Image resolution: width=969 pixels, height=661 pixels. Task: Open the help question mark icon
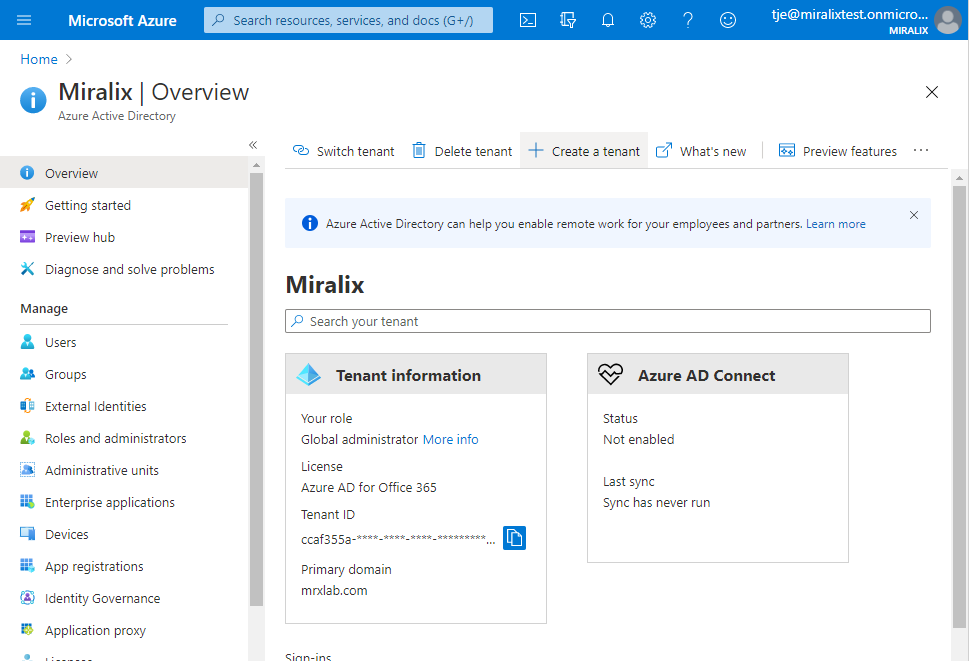pos(688,20)
